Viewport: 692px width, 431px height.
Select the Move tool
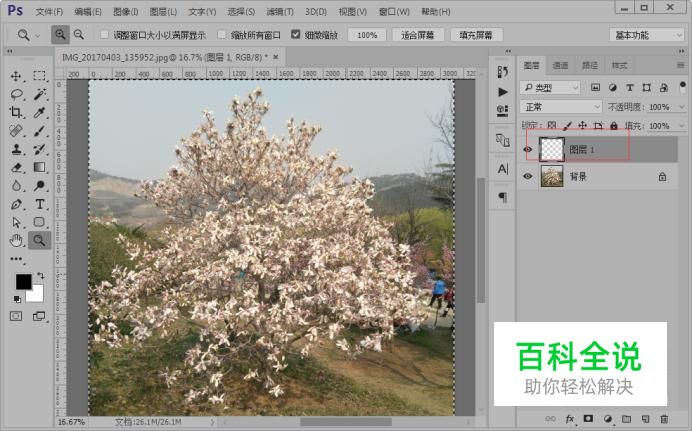(x=16, y=76)
